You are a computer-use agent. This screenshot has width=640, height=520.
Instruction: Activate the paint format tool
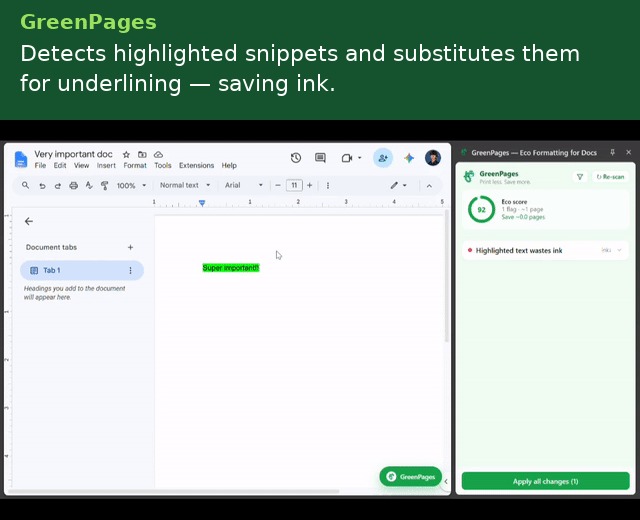click(104, 186)
